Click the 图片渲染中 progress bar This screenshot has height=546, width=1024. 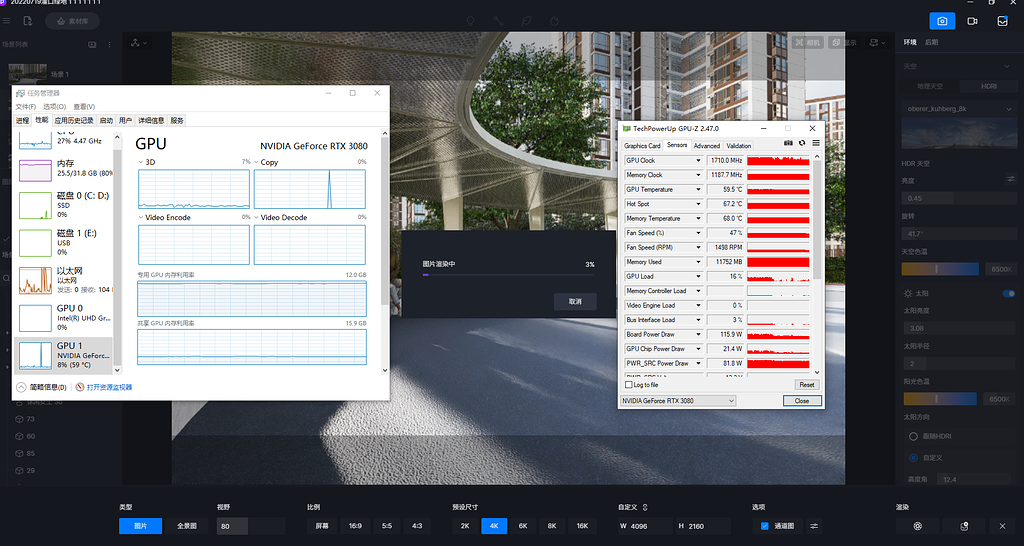[x=508, y=275]
